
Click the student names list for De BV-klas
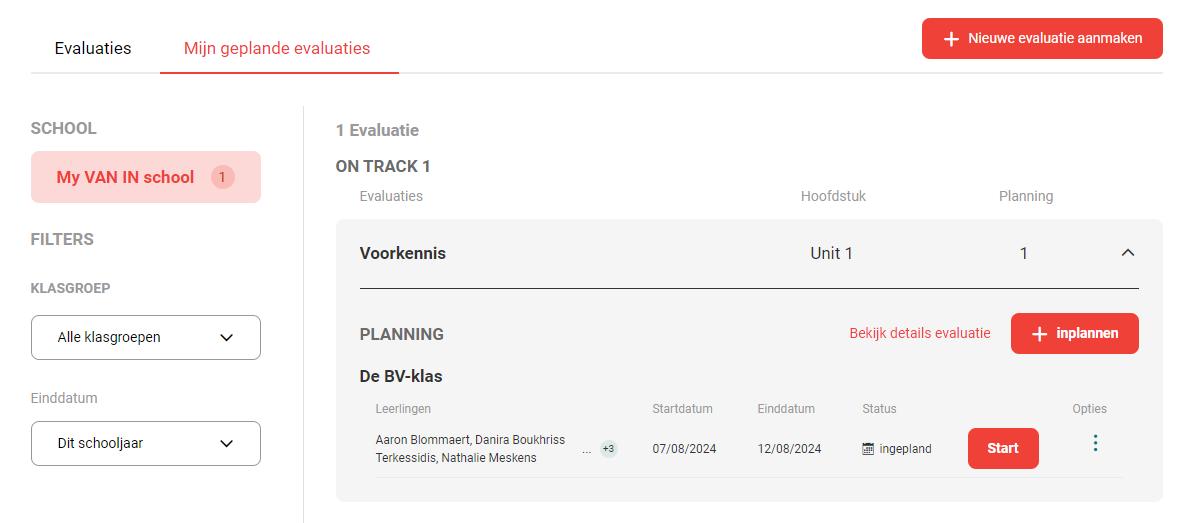pyautogui.click(x=471, y=449)
